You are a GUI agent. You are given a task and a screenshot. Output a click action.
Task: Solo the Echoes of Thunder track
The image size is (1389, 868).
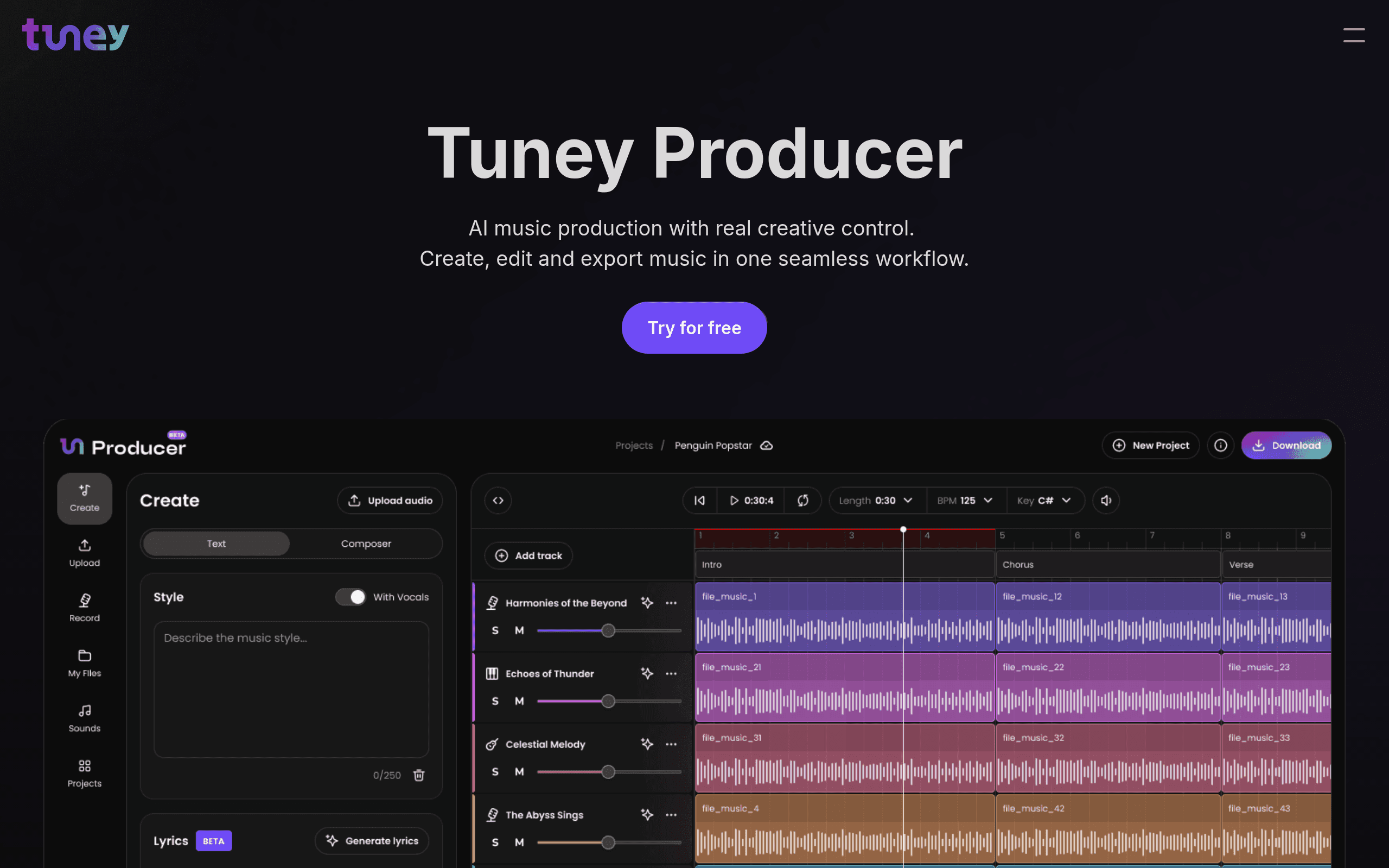(495, 701)
